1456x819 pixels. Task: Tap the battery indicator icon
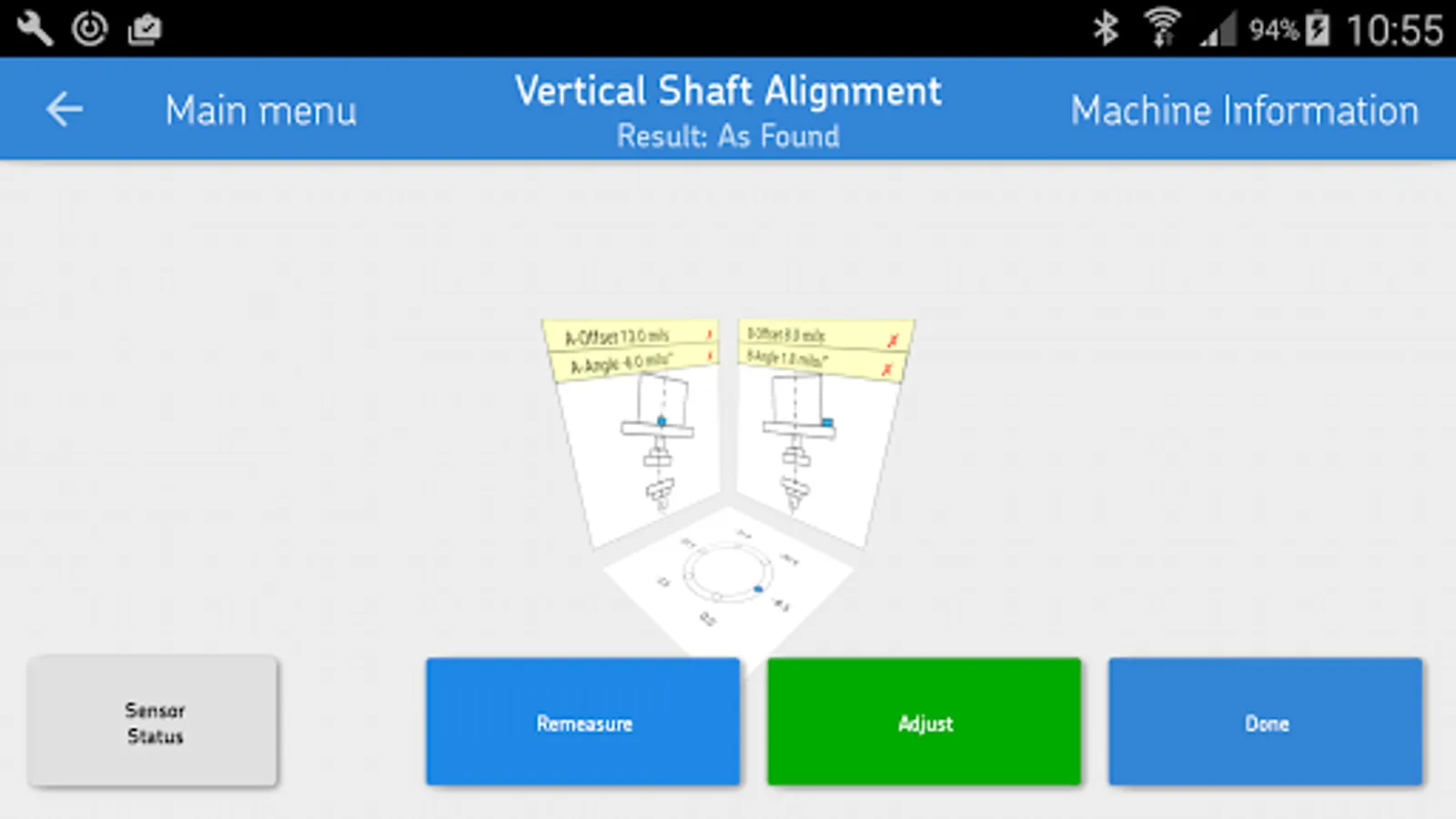coord(1317,29)
